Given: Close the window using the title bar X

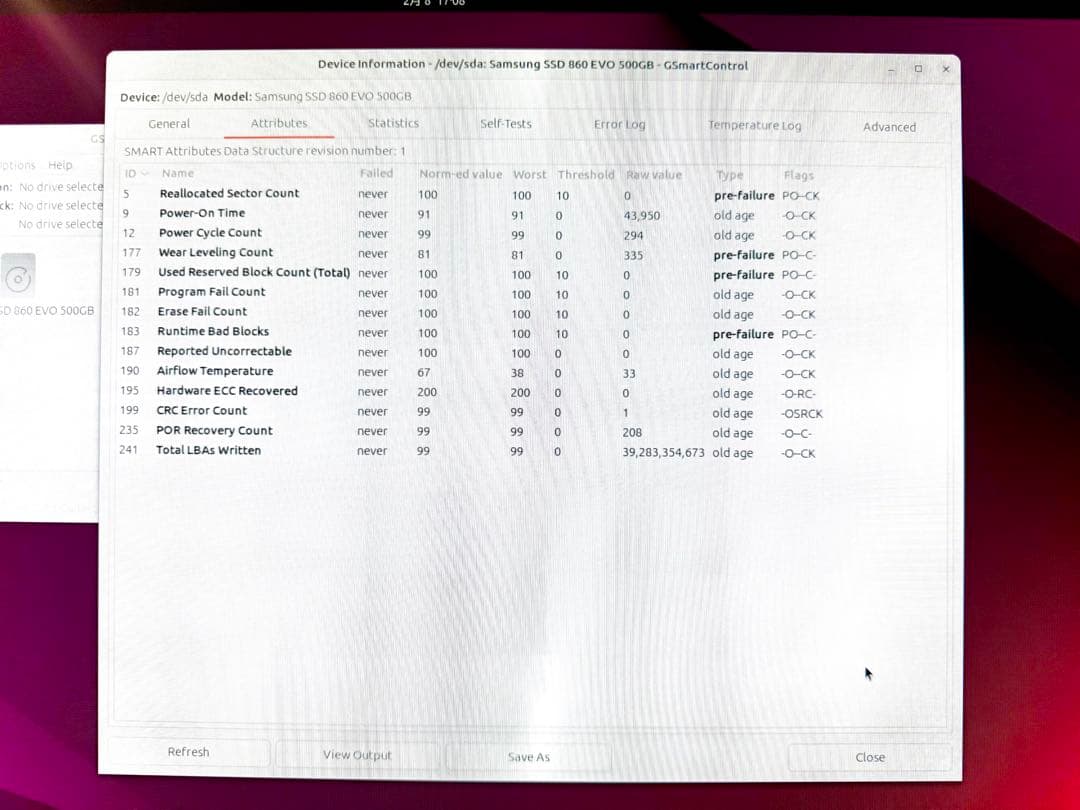Looking at the screenshot, I should click(x=945, y=69).
